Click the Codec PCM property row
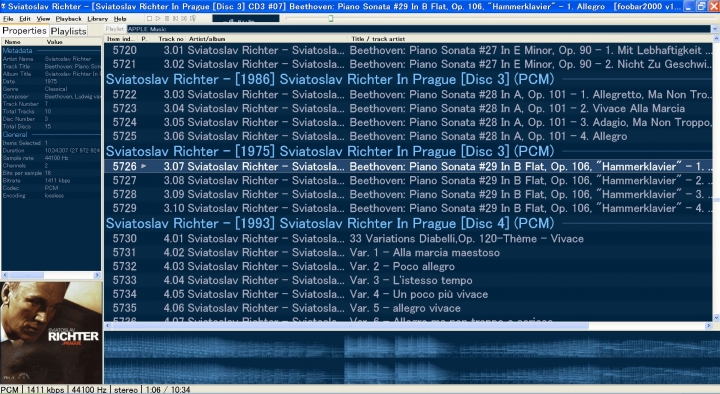The width and height of the screenshot is (720, 394). pos(51,188)
